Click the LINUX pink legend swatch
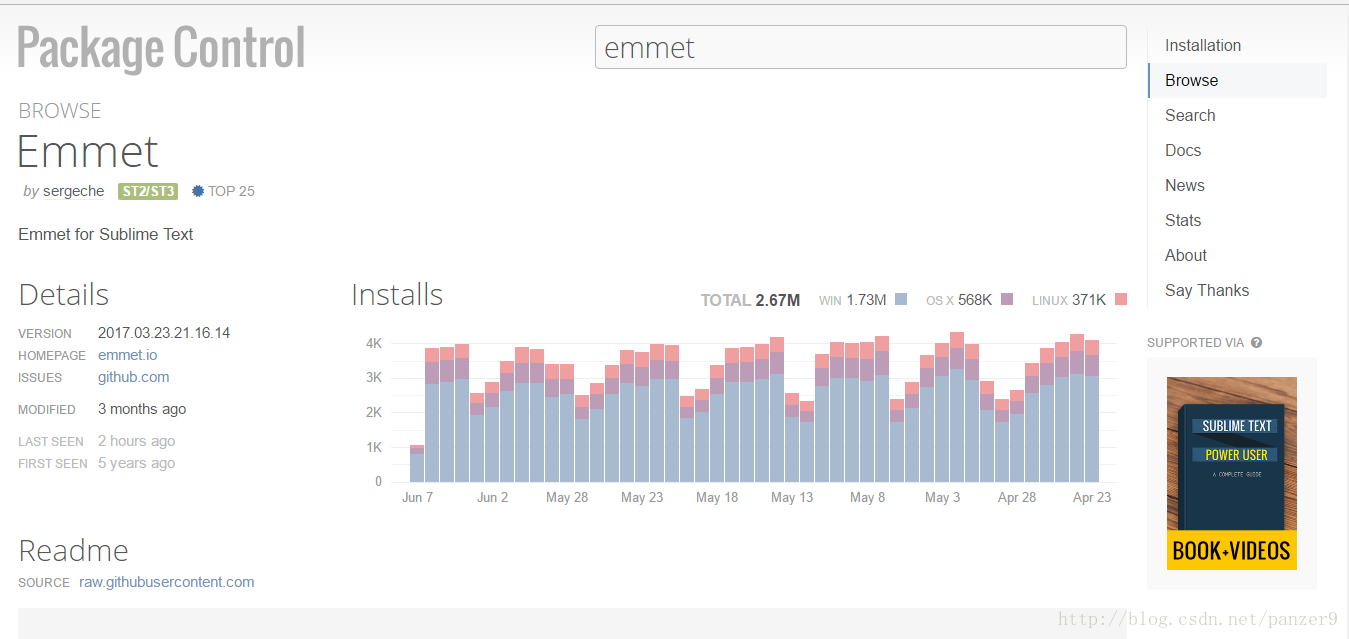The image size is (1349, 639). pyautogui.click(x=1121, y=299)
